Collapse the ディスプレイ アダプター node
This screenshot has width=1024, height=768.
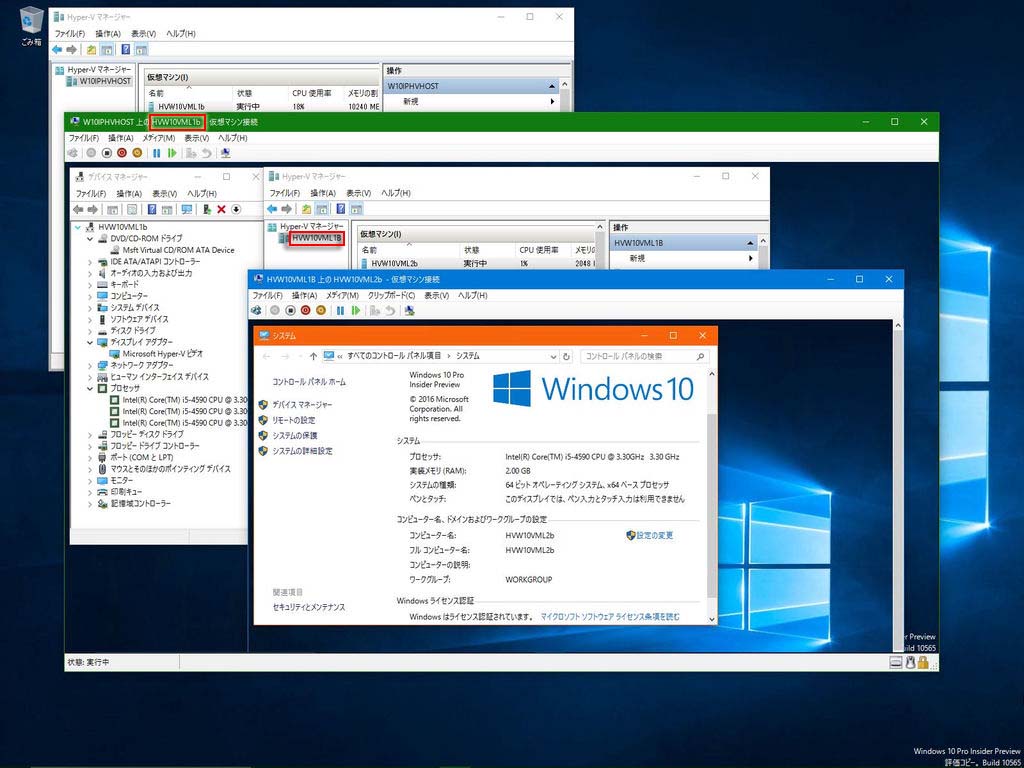click(90, 342)
